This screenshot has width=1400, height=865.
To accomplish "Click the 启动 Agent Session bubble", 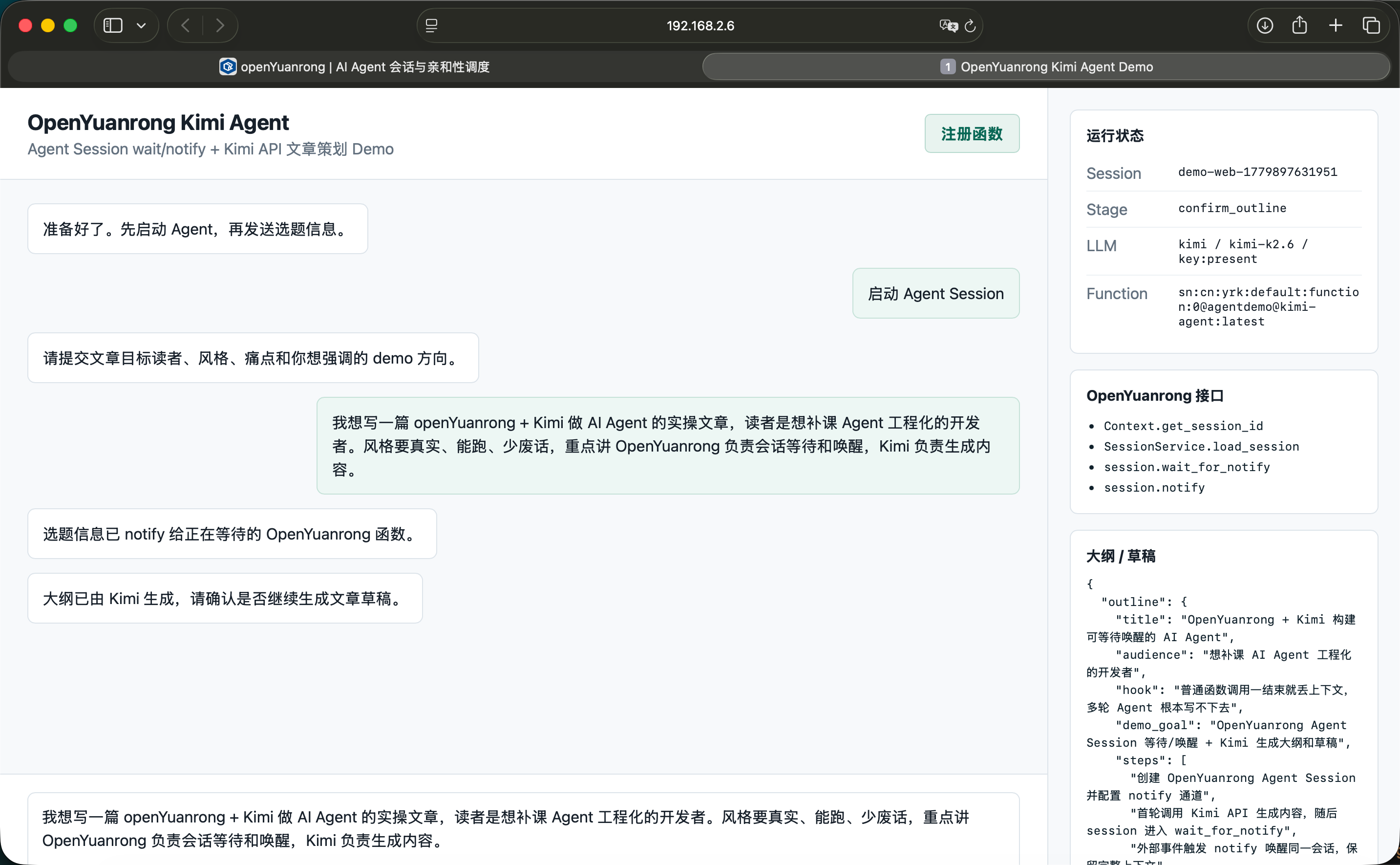I will point(936,294).
